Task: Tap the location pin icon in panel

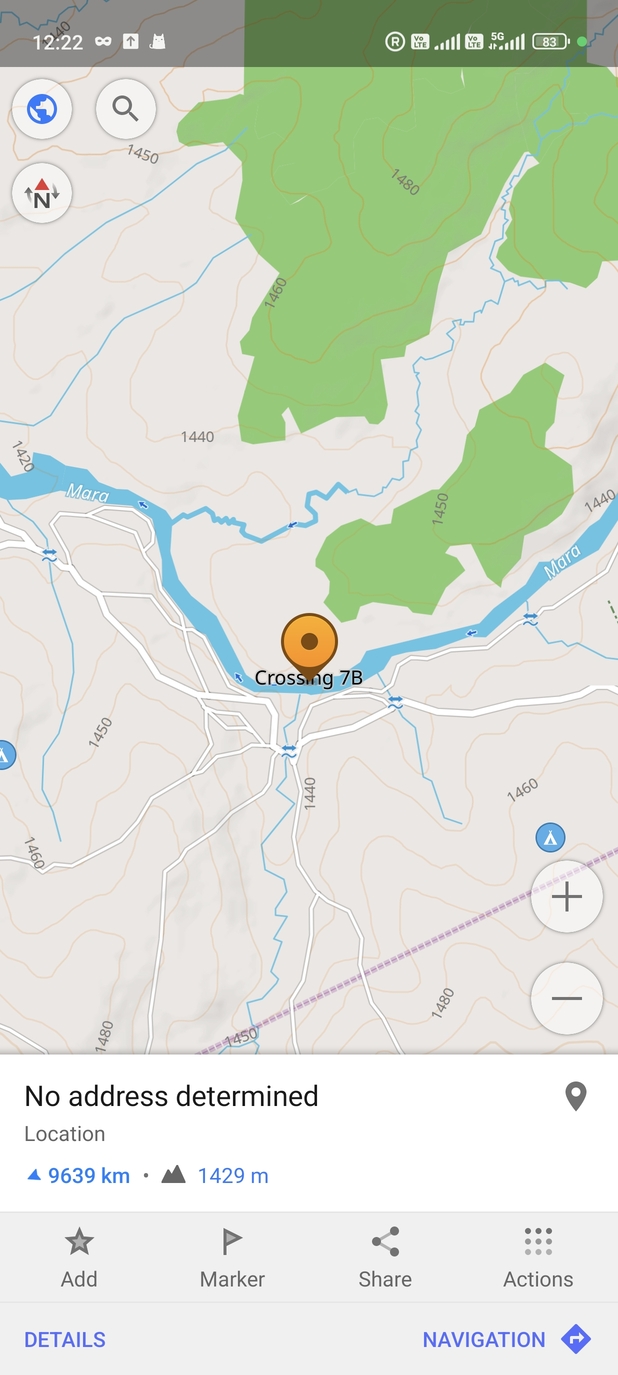Action: pos(575,1097)
